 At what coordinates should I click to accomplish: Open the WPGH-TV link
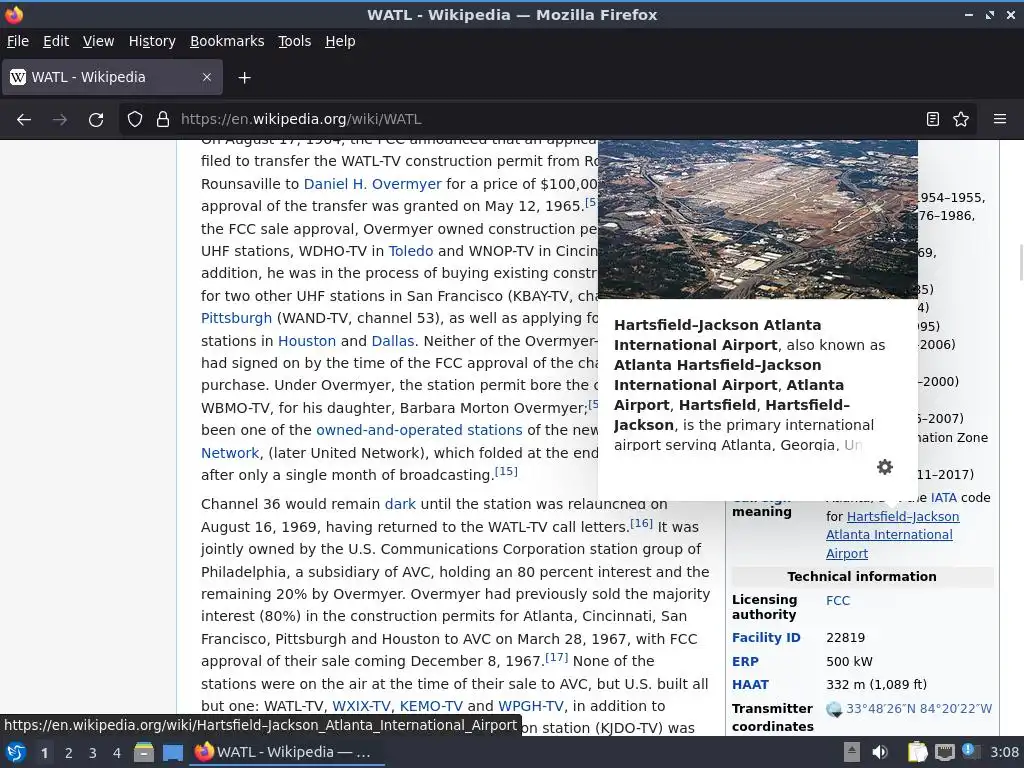click(531, 707)
